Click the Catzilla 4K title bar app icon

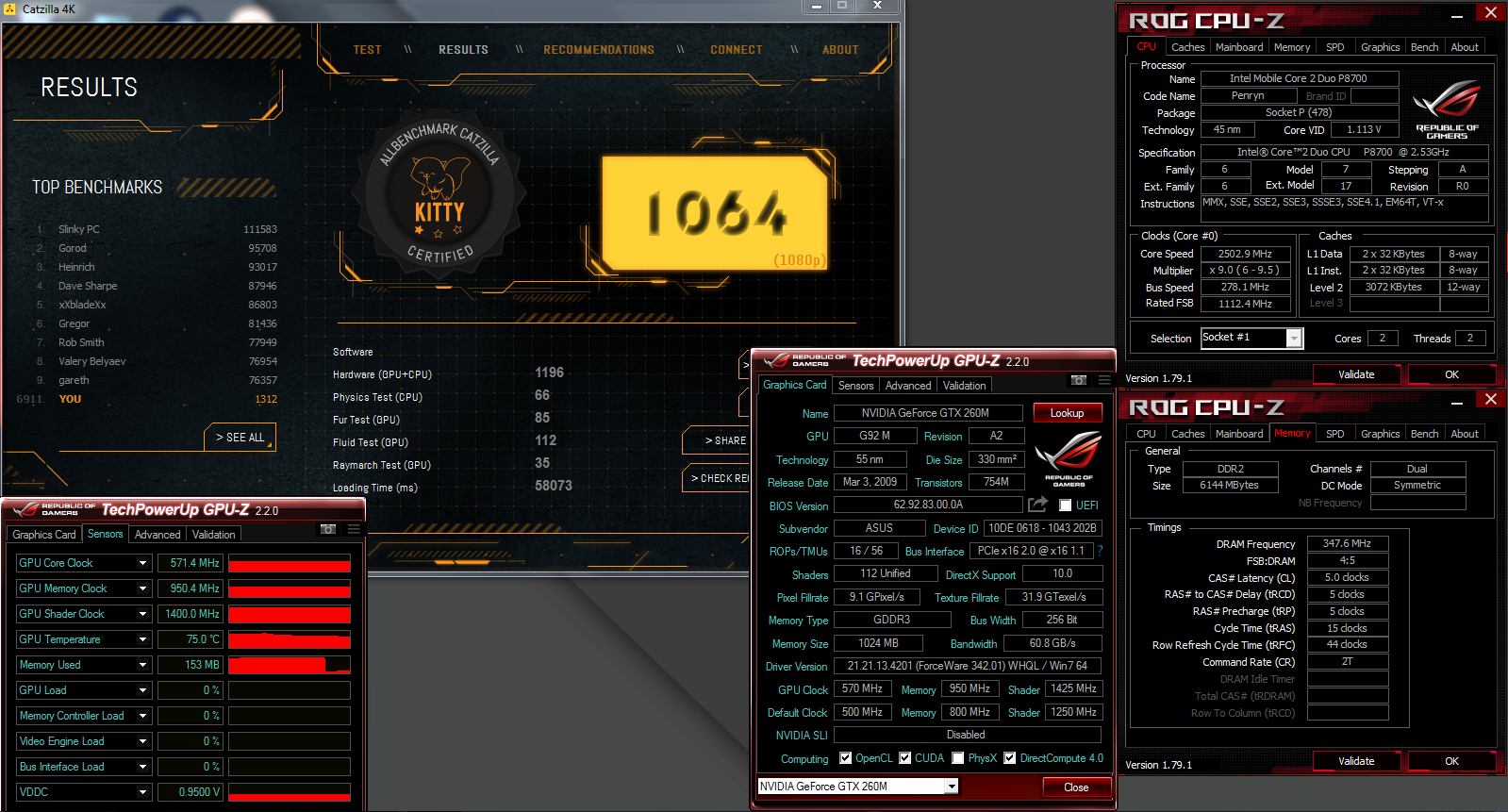10,8
